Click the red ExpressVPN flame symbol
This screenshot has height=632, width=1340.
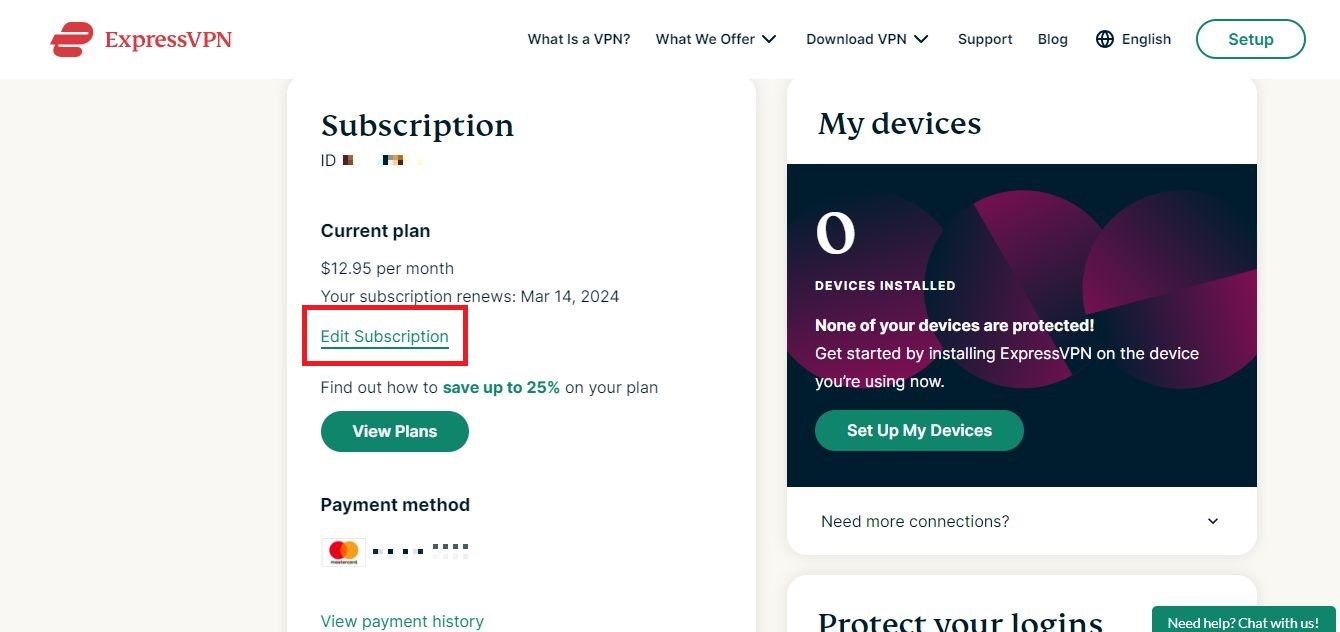71,39
